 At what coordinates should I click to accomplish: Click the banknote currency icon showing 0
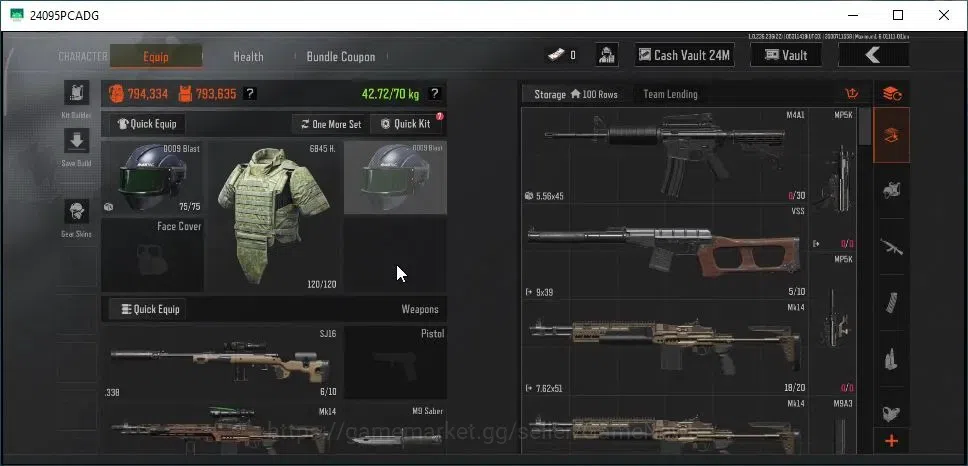pyautogui.click(x=554, y=55)
